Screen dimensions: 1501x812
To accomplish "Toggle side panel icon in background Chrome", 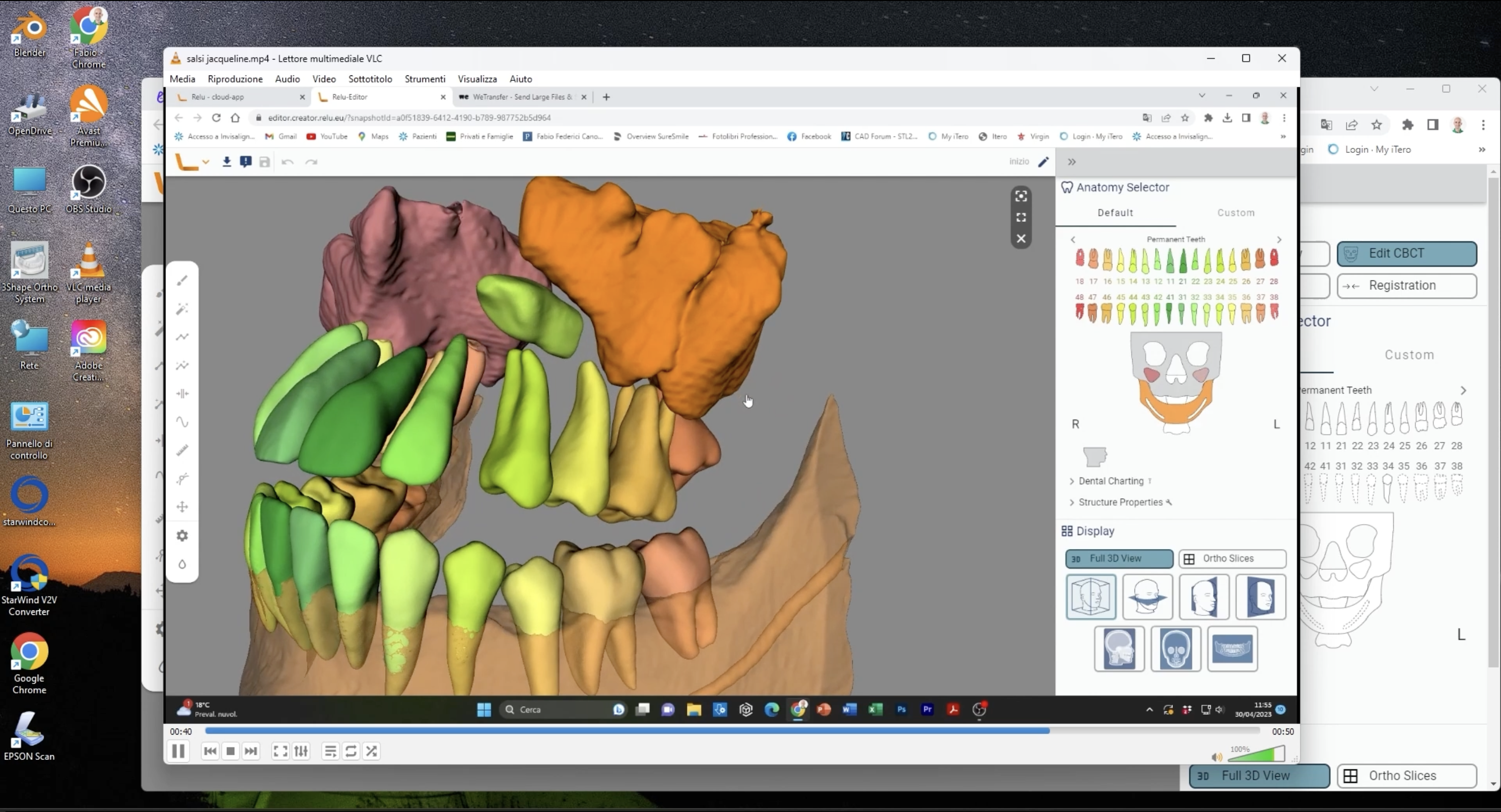I will (1433, 125).
